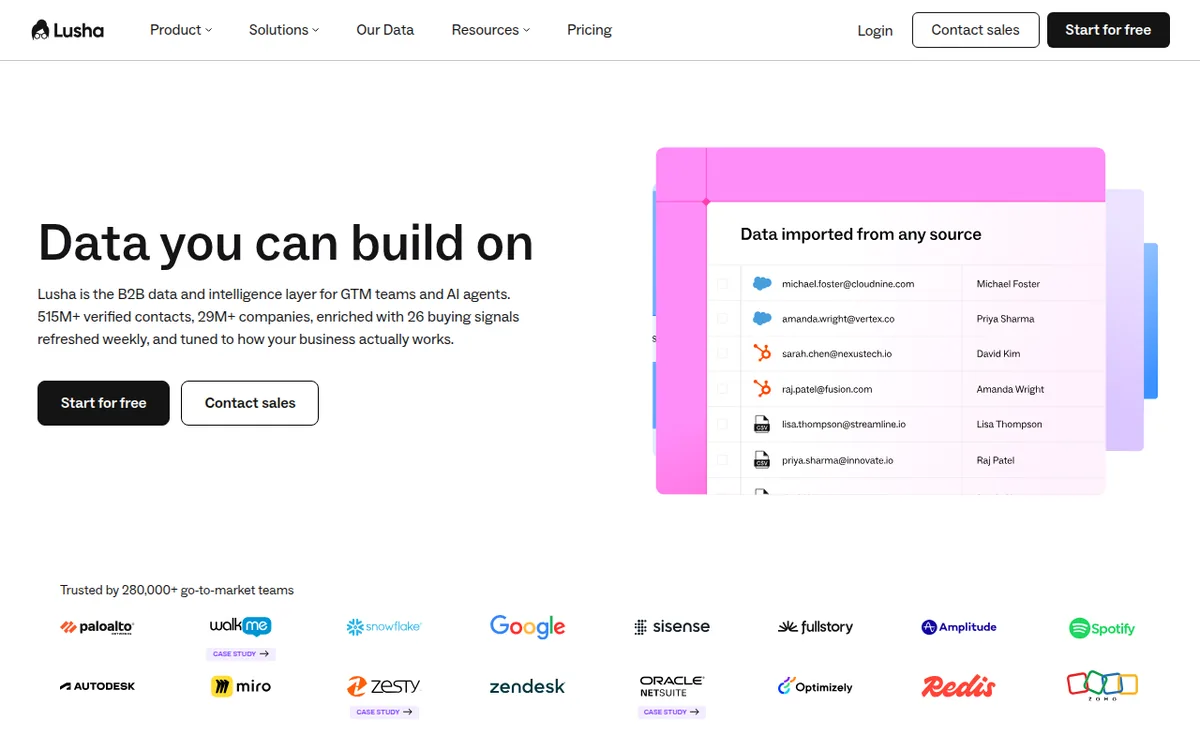The image size is (1200, 750).
Task: Select the email lisa.thompson@streamline.io
Action: pos(844,424)
